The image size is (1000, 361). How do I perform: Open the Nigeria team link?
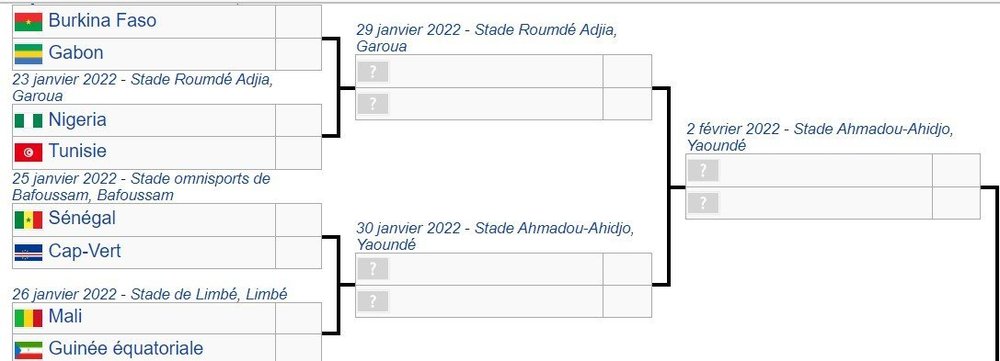coord(77,119)
